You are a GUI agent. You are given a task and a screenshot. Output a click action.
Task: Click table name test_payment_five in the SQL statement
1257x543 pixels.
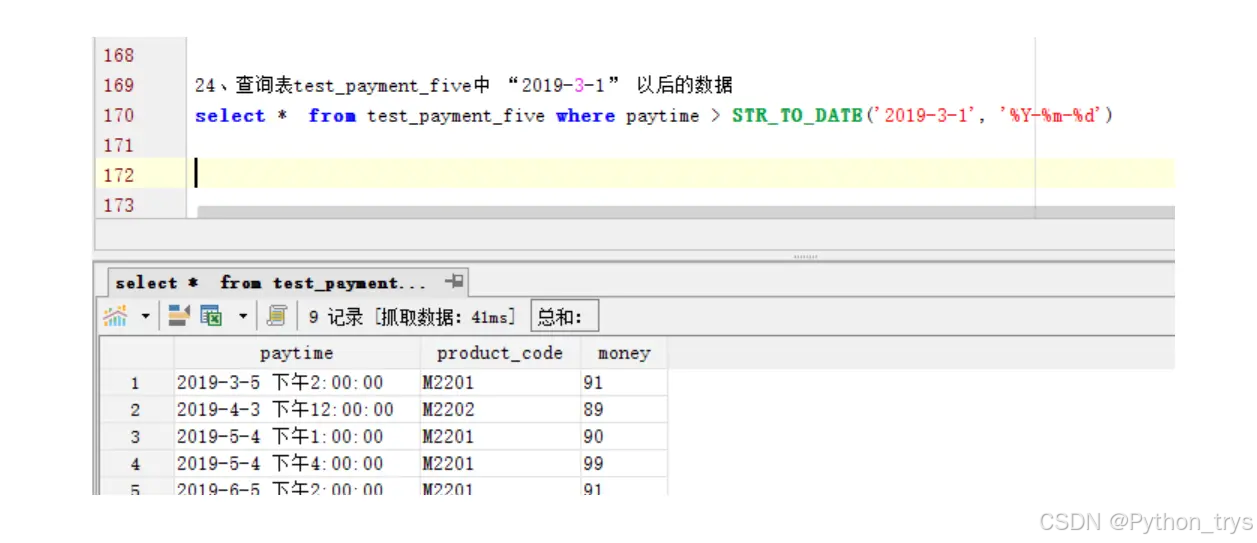tap(456, 115)
